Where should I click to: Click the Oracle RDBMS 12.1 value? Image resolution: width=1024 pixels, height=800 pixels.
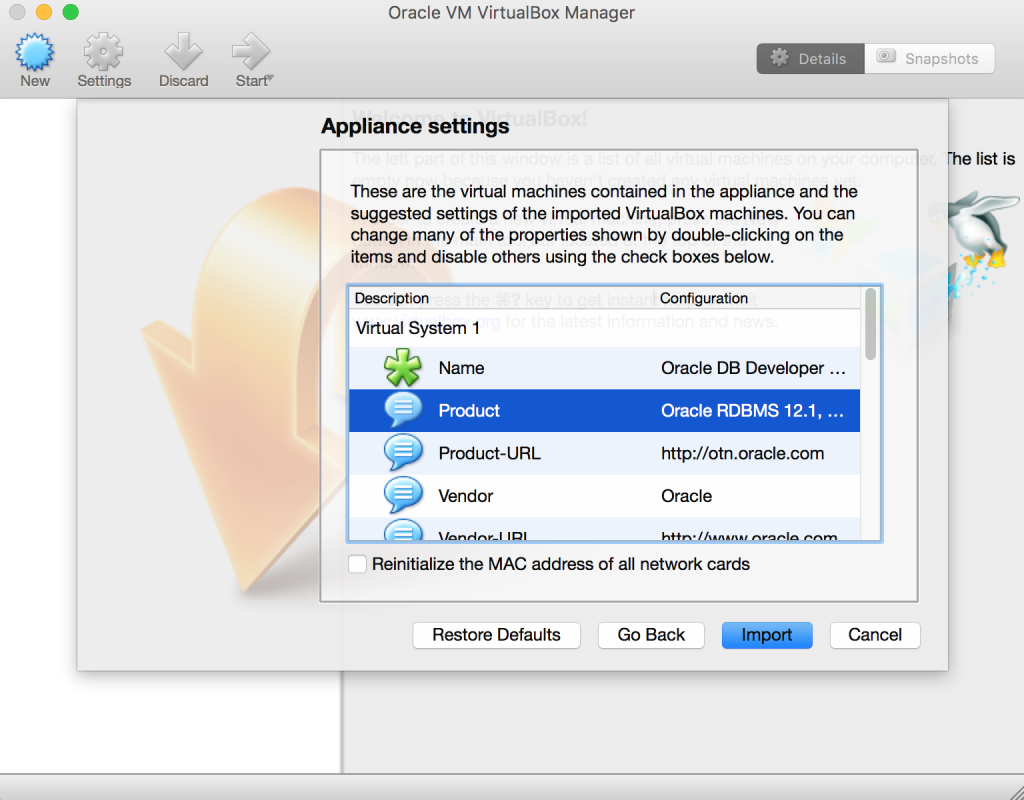click(x=752, y=411)
